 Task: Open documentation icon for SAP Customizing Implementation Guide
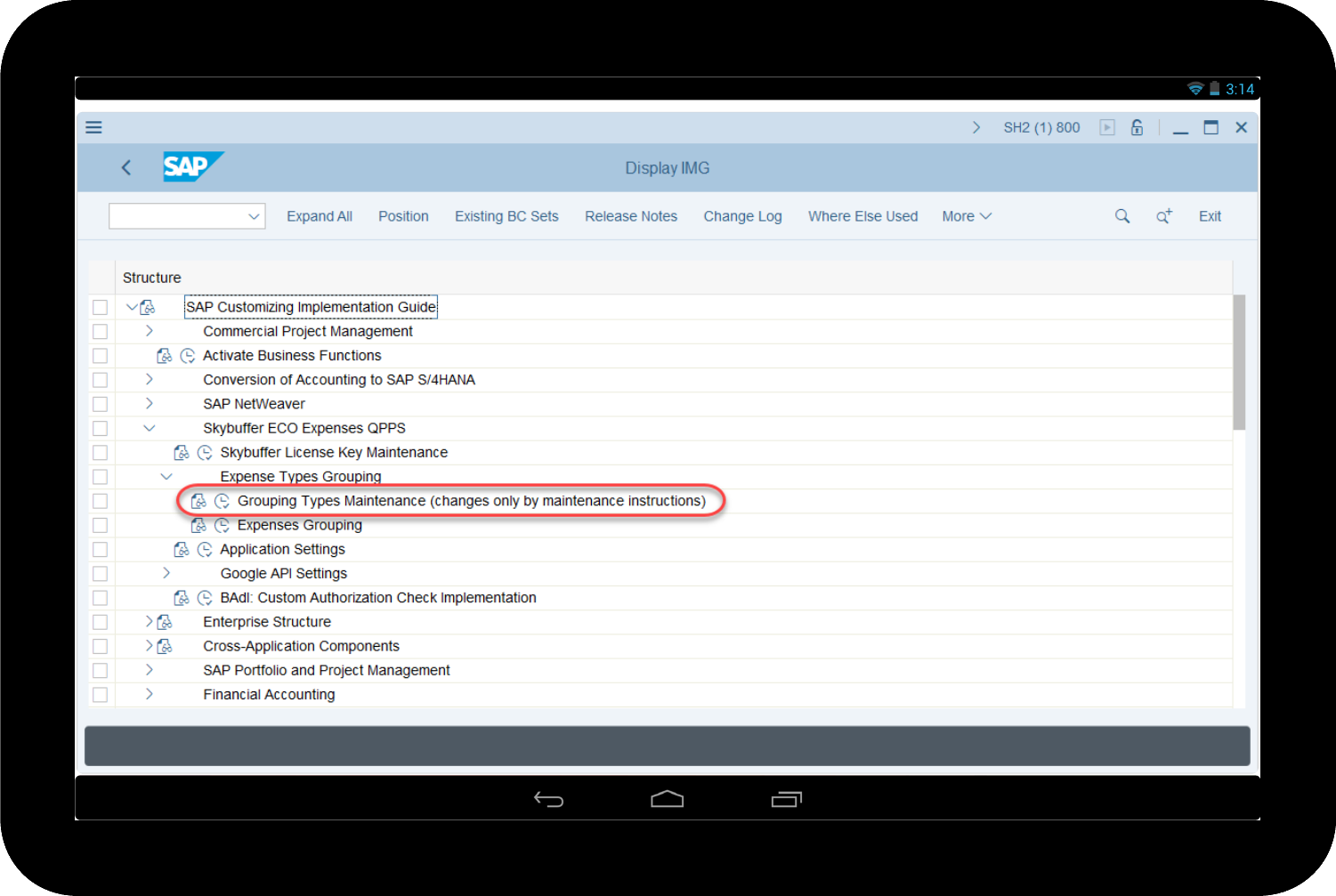coord(148,307)
